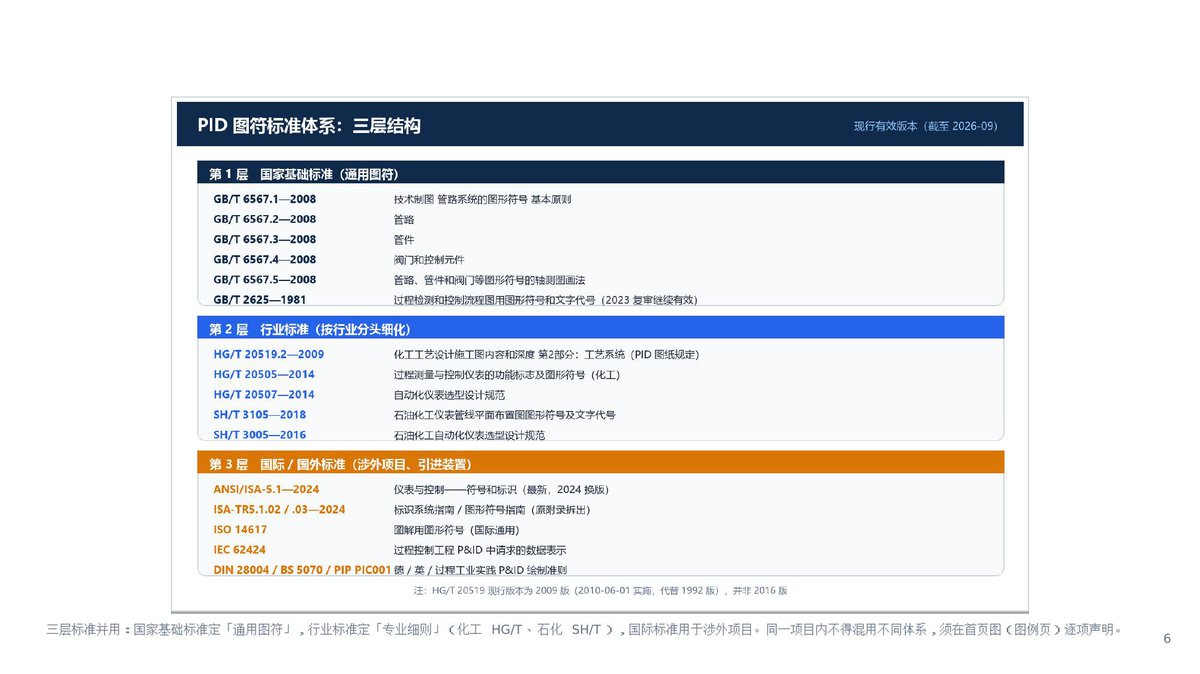Screen dimensions: 1200x674
Task: Click HG/T 20519.2—2009 standard code
Action: pos(269,354)
